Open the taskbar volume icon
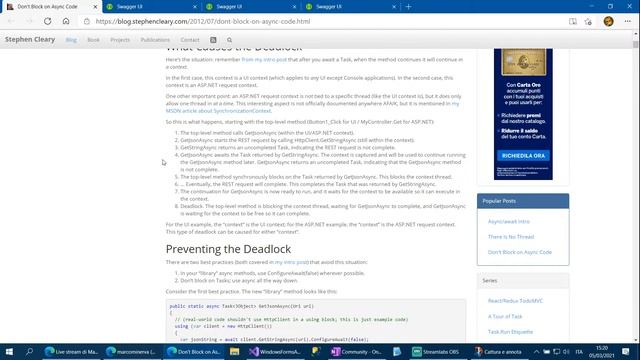This screenshot has height=360, width=640. tap(566, 352)
